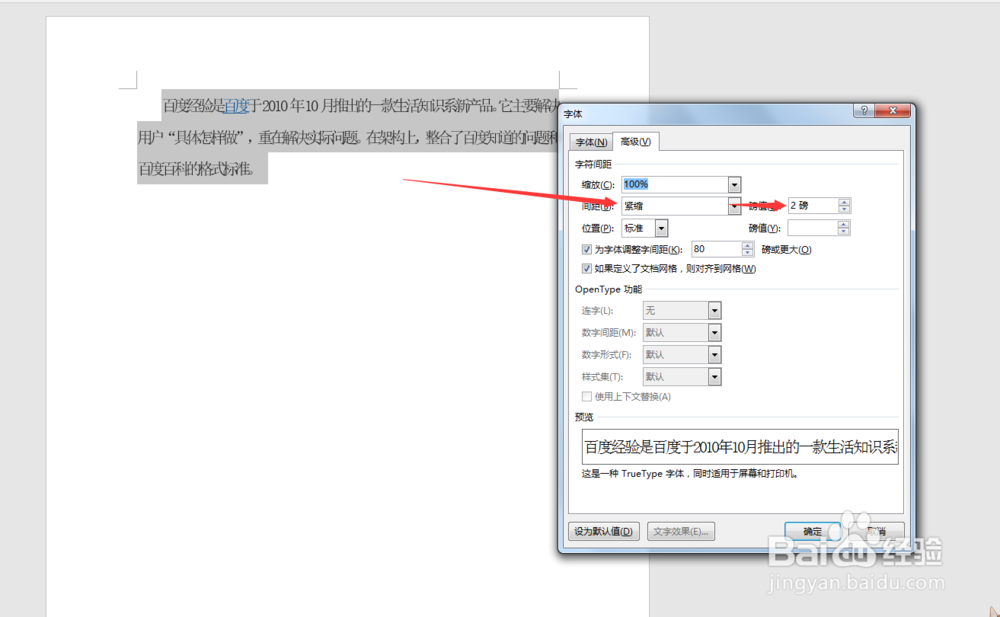Screen dimensions: 1000x617
Task: Click the kerning value field showing 80
Action: 716,249
